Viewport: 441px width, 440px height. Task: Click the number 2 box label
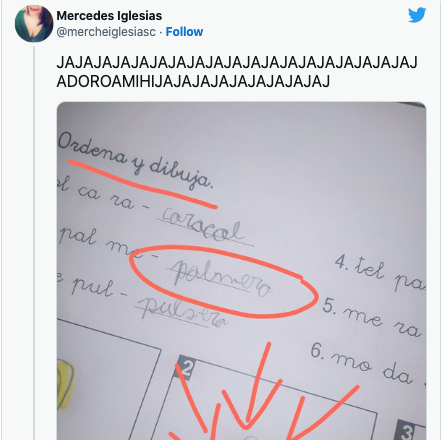point(186,368)
